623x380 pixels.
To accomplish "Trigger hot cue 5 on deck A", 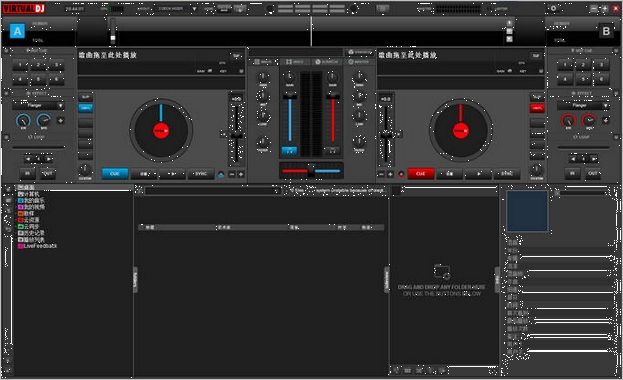I will click(38, 79).
